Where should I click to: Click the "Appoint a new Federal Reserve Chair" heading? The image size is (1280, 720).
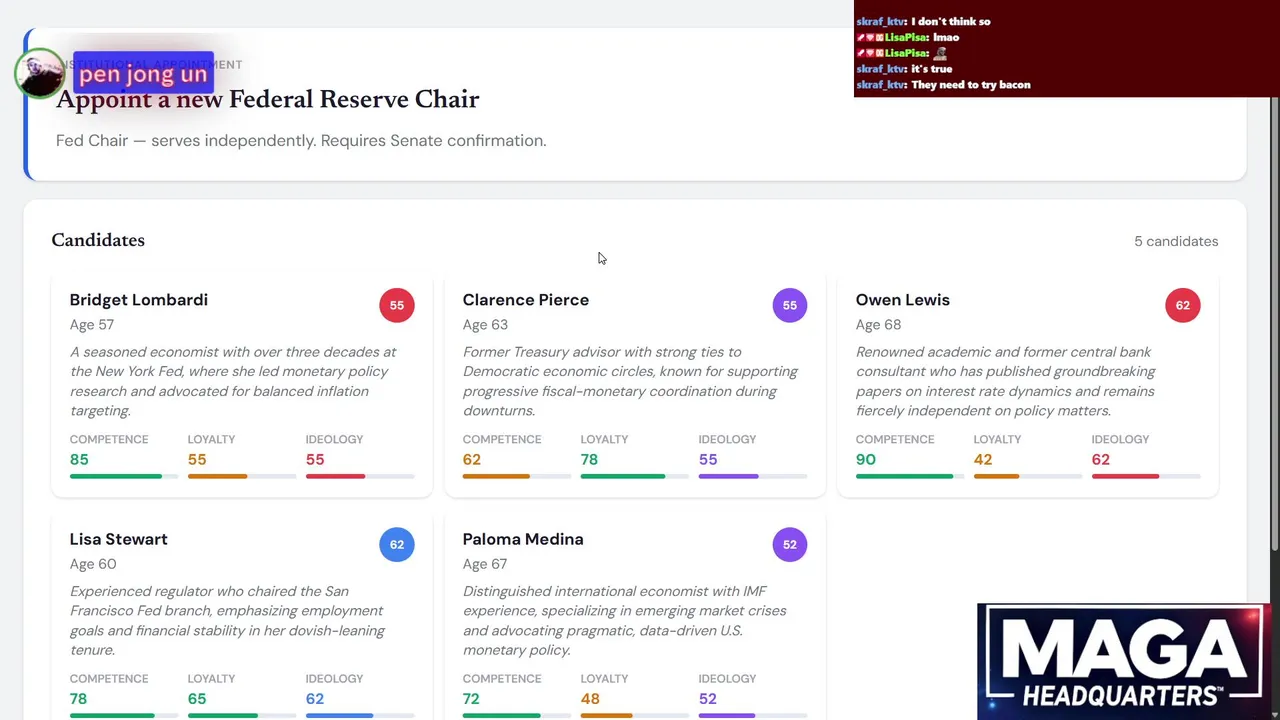click(268, 99)
